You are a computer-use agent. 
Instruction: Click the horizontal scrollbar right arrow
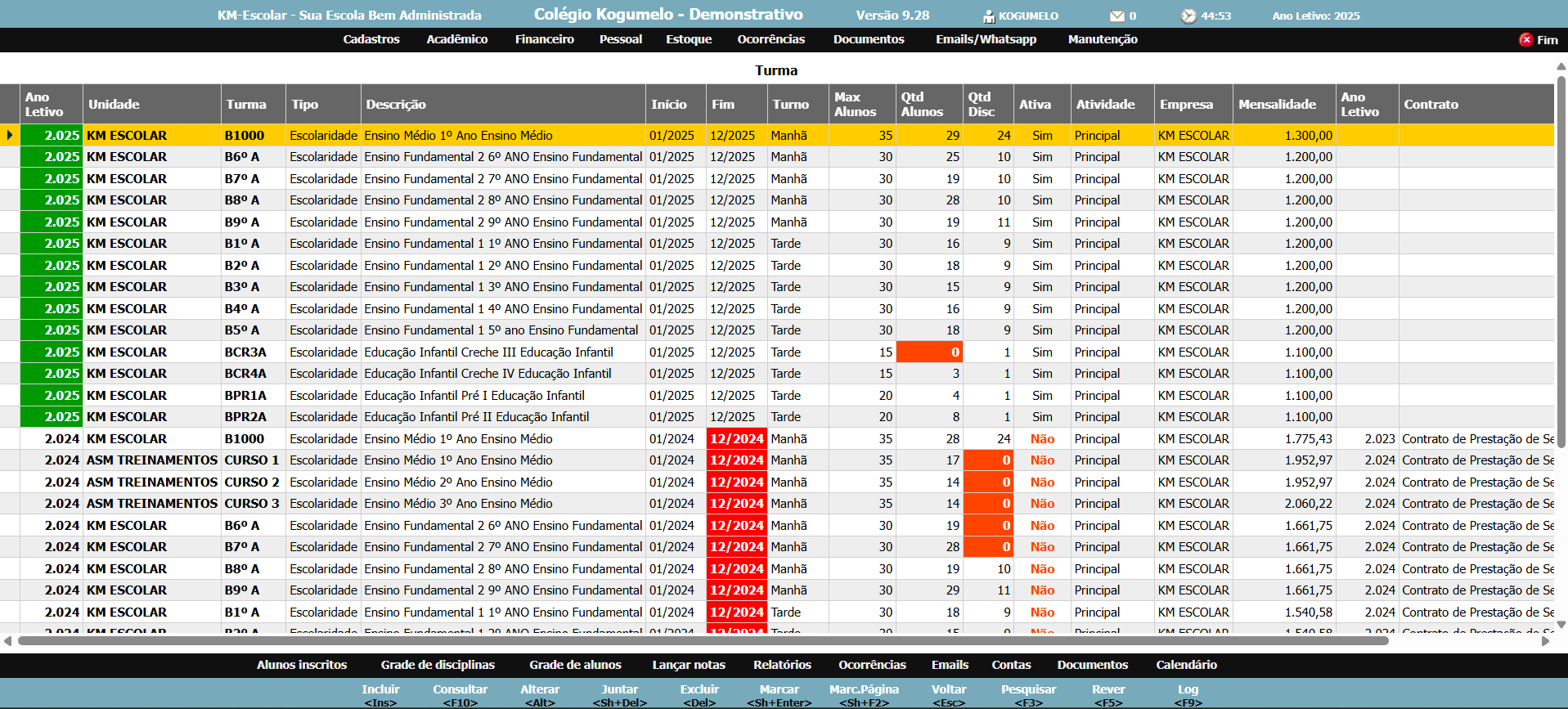click(x=1545, y=641)
